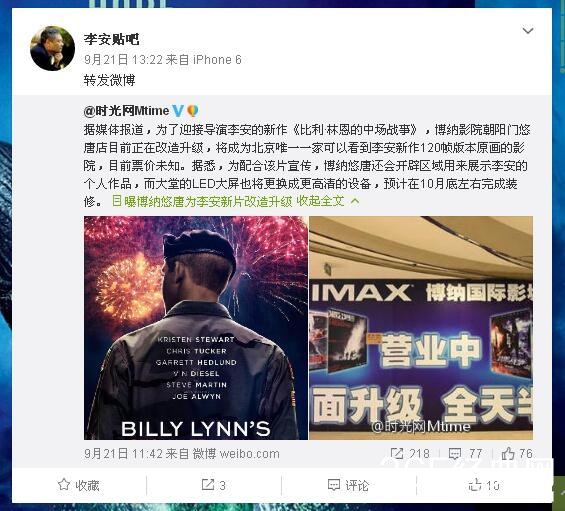The width and height of the screenshot is (565, 511).
Task: Open the IMAX cinema photo
Action: (x=421, y=328)
